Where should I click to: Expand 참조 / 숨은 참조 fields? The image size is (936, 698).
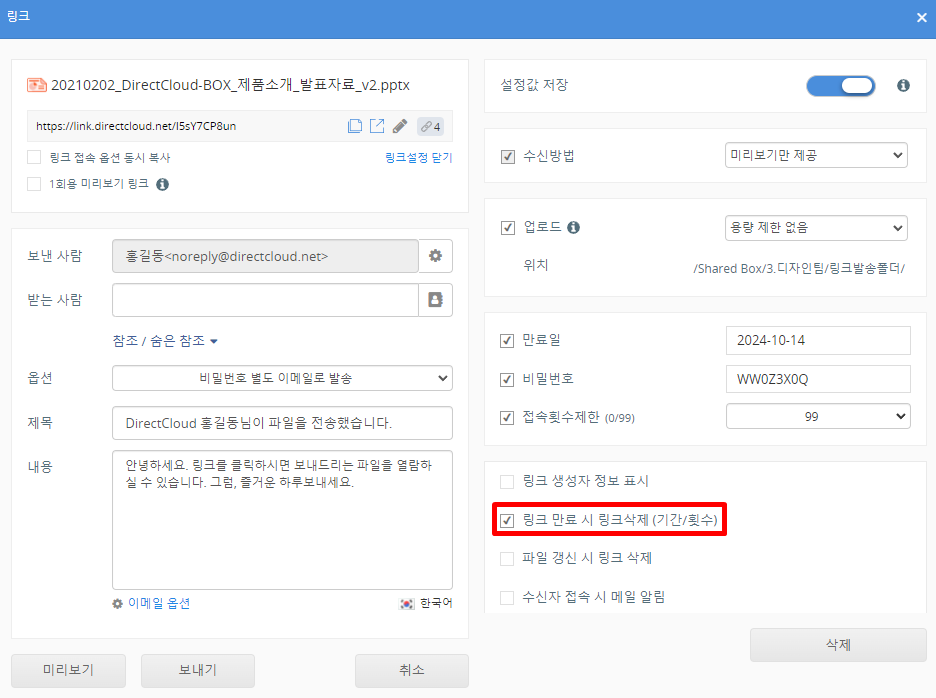coord(165,341)
